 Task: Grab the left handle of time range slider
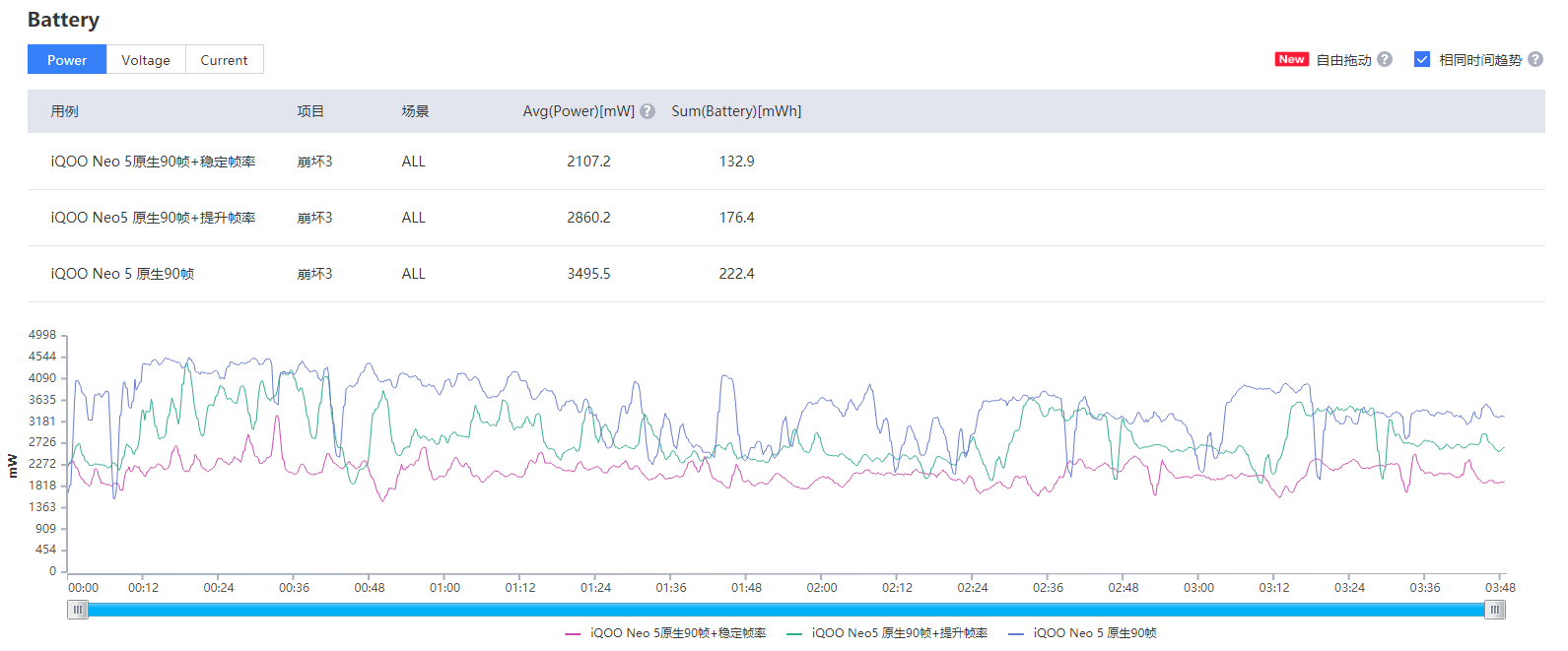tap(78, 610)
